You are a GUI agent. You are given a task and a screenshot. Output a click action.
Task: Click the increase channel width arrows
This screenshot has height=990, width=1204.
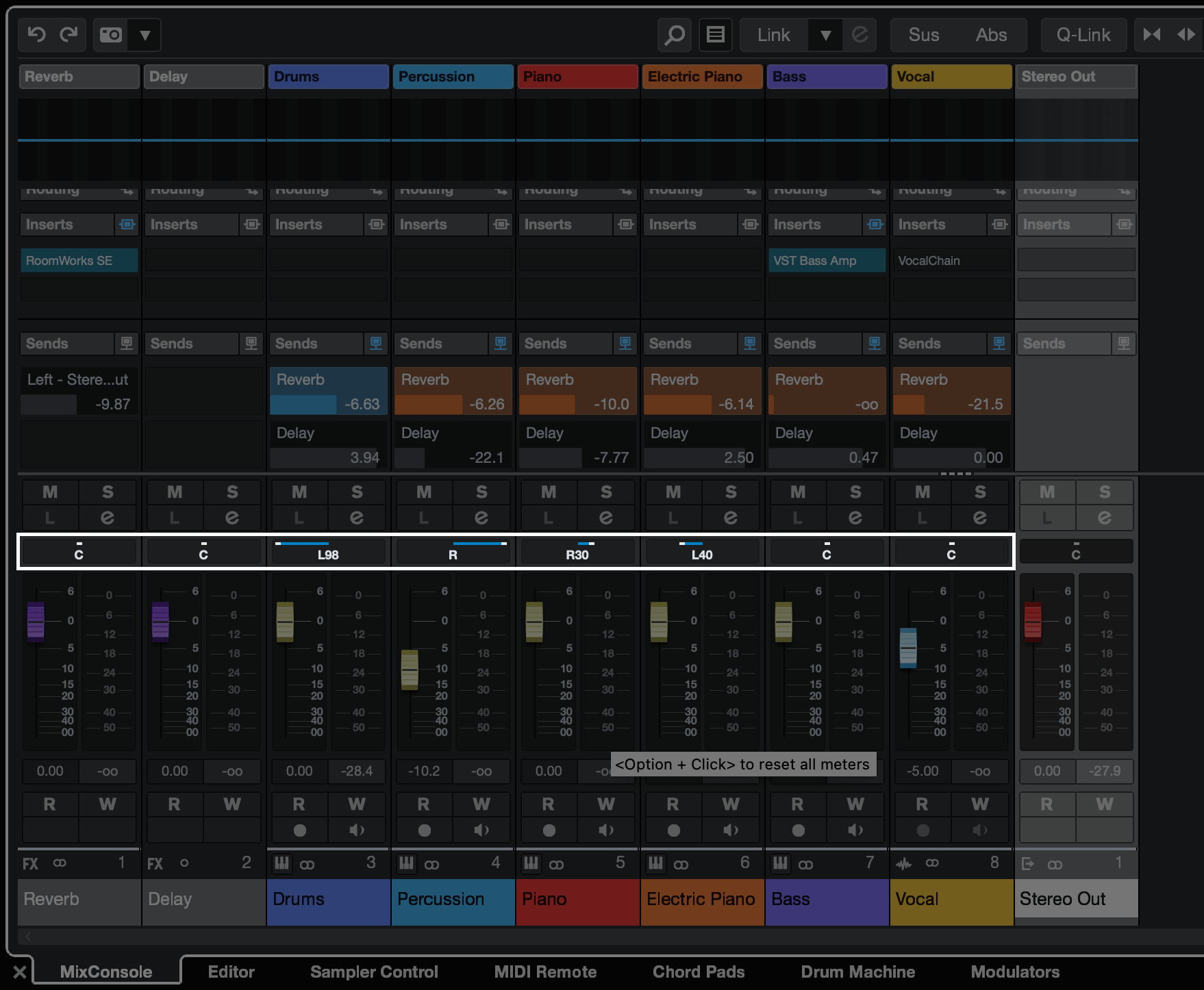point(1186,34)
